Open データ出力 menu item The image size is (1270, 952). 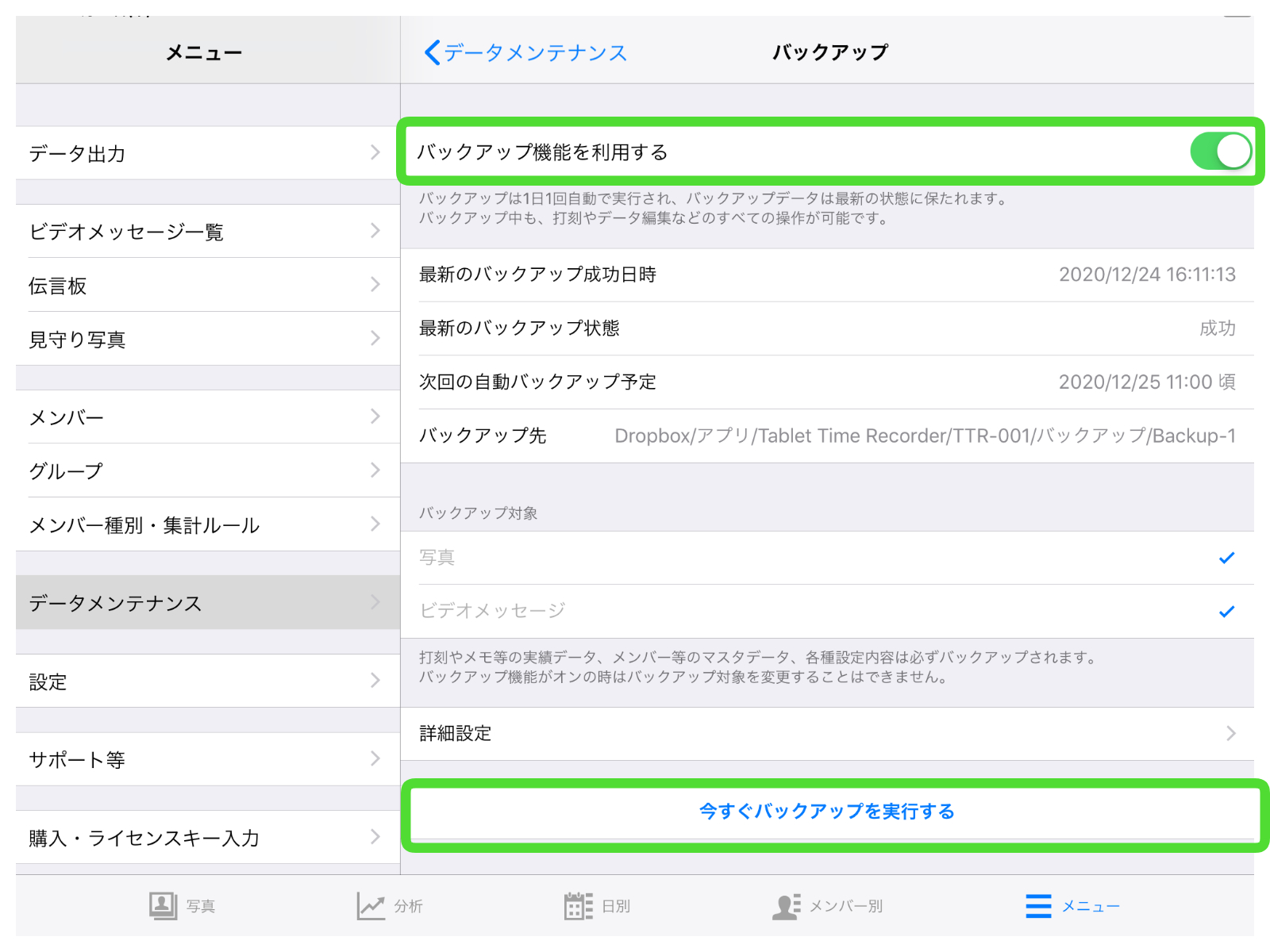coord(208,152)
